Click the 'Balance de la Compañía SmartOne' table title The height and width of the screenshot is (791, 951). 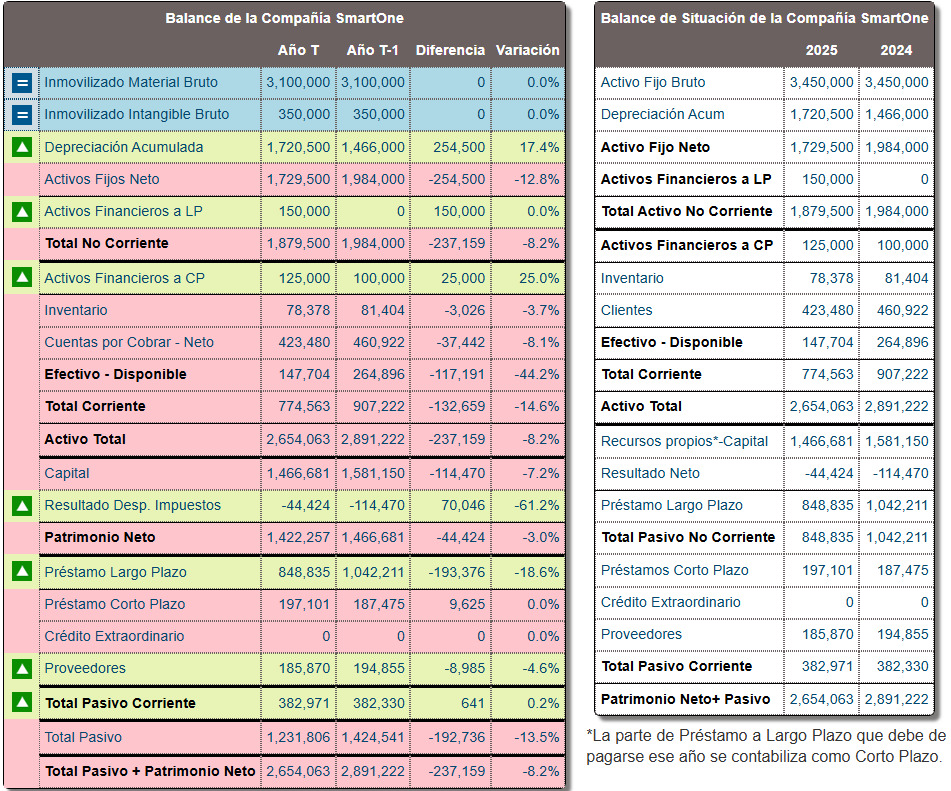coord(284,18)
